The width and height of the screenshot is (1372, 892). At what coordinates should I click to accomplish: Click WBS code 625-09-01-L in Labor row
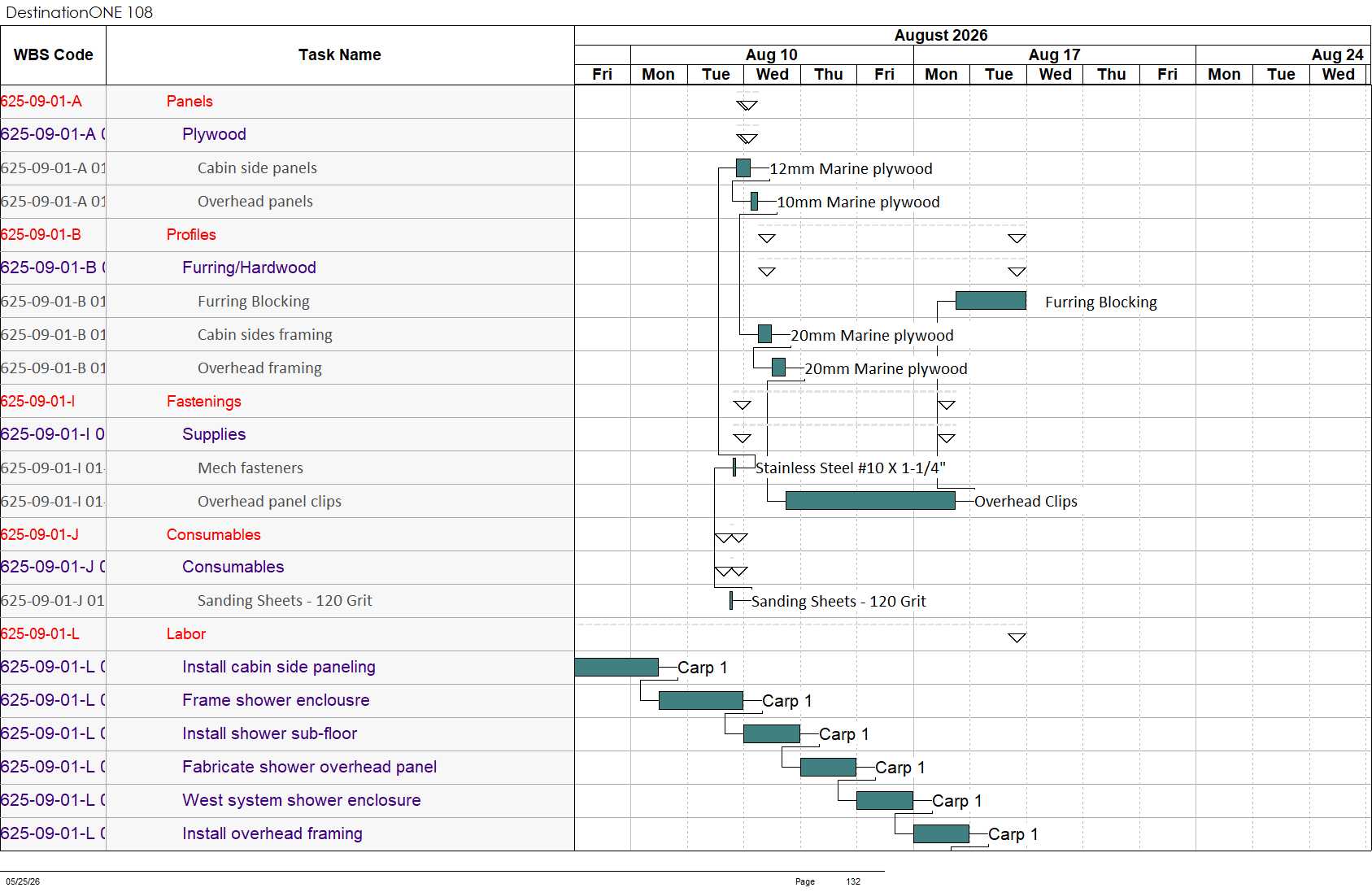tap(40, 634)
